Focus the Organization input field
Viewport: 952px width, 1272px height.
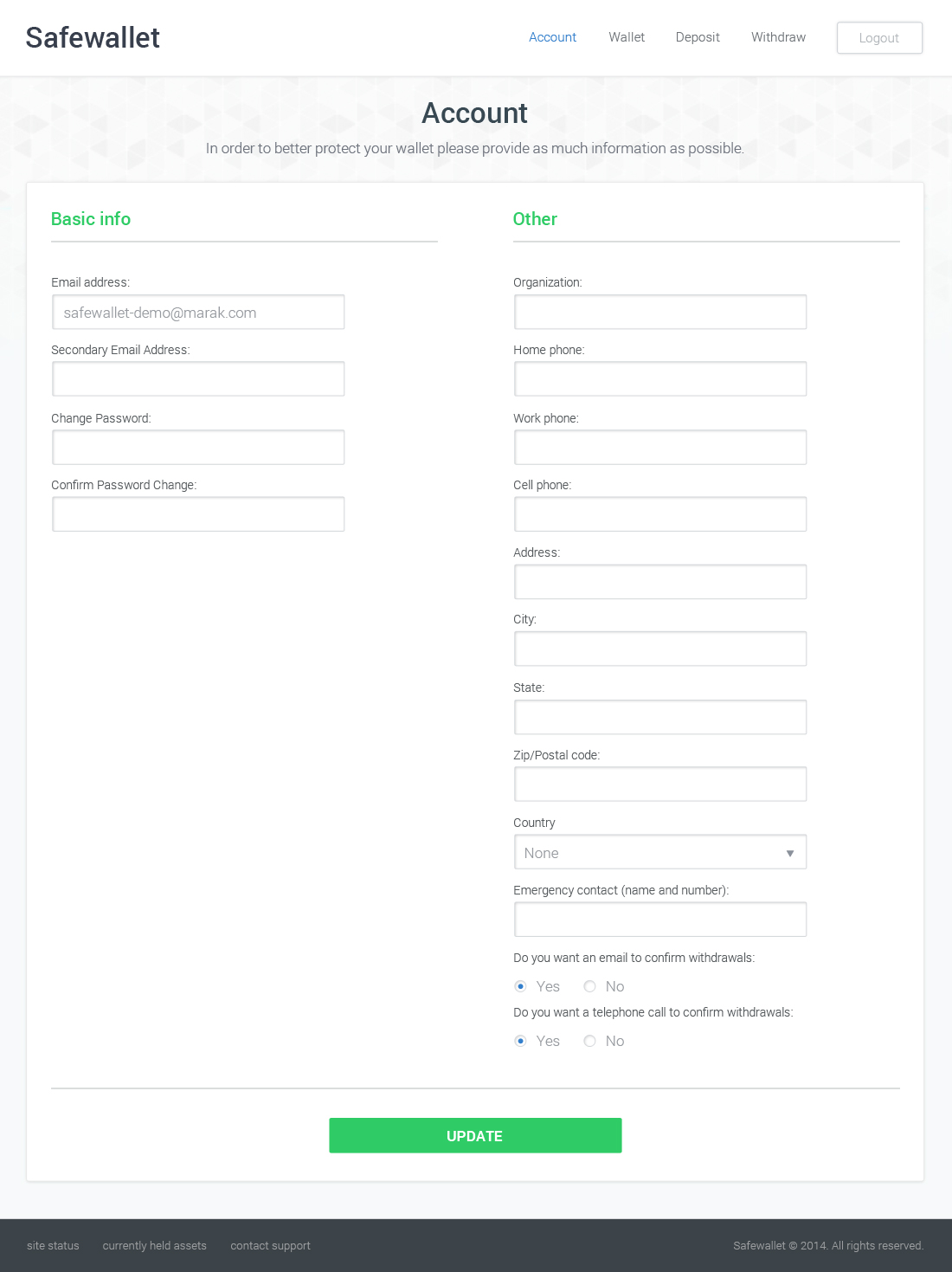[660, 312]
